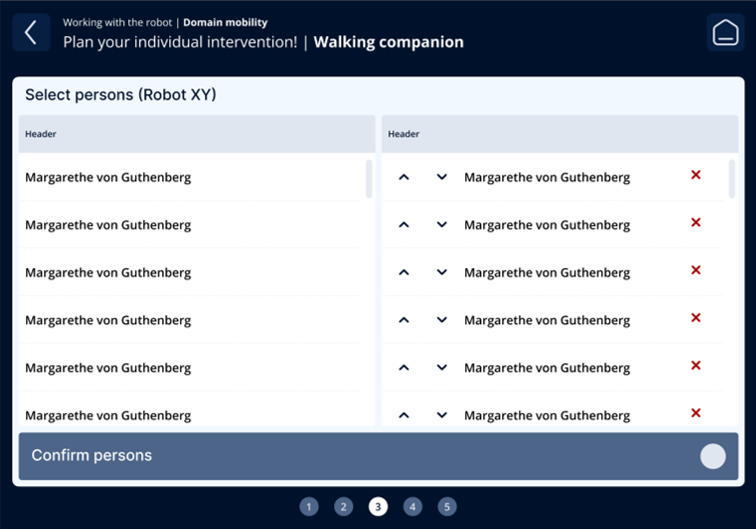The width and height of the screenshot is (756, 529).
Task: Select fifth Margarethe von Guthenberg in left list
Action: point(189,368)
